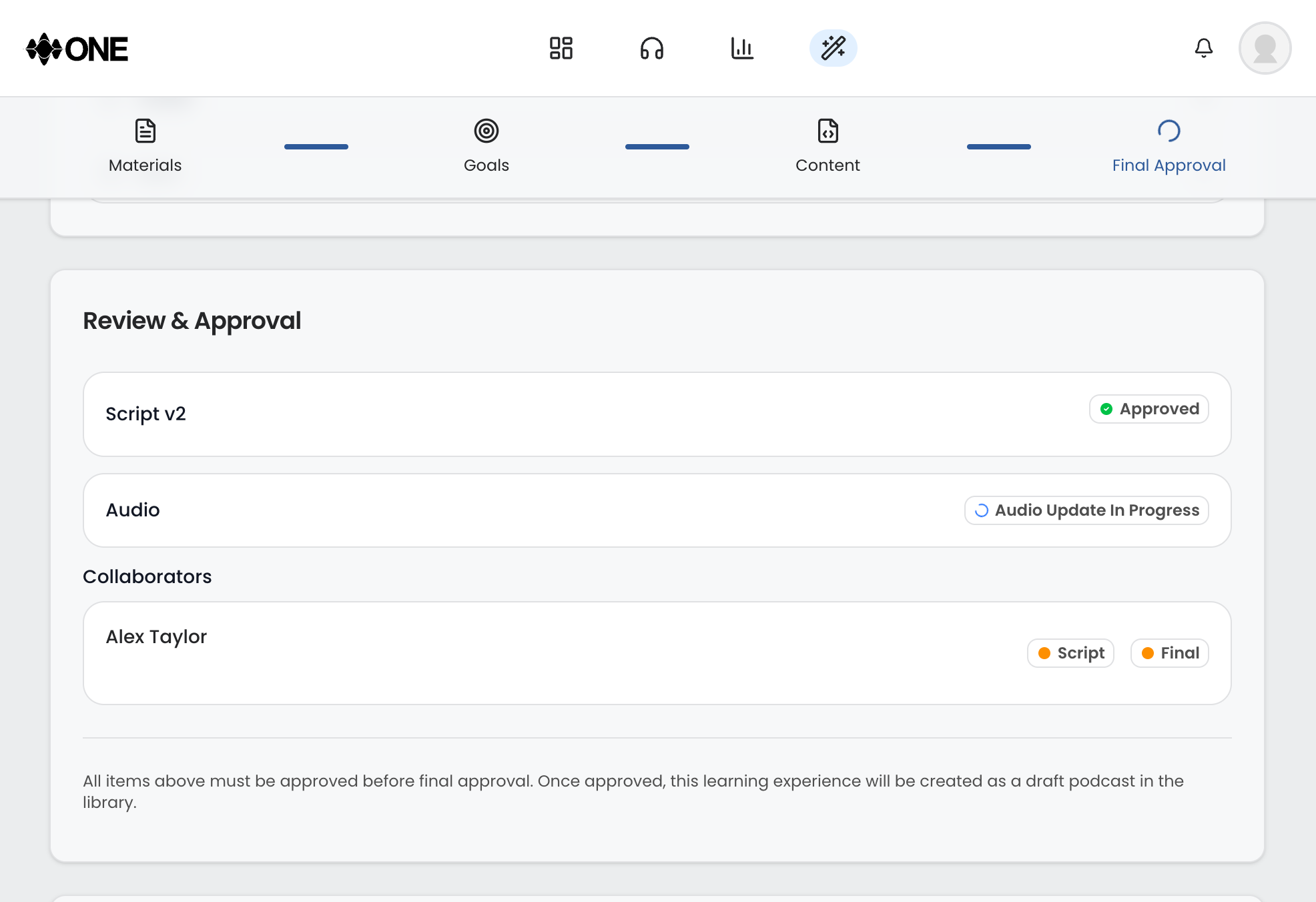
Task: Click the Content code file icon
Action: [x=828, y=131]
